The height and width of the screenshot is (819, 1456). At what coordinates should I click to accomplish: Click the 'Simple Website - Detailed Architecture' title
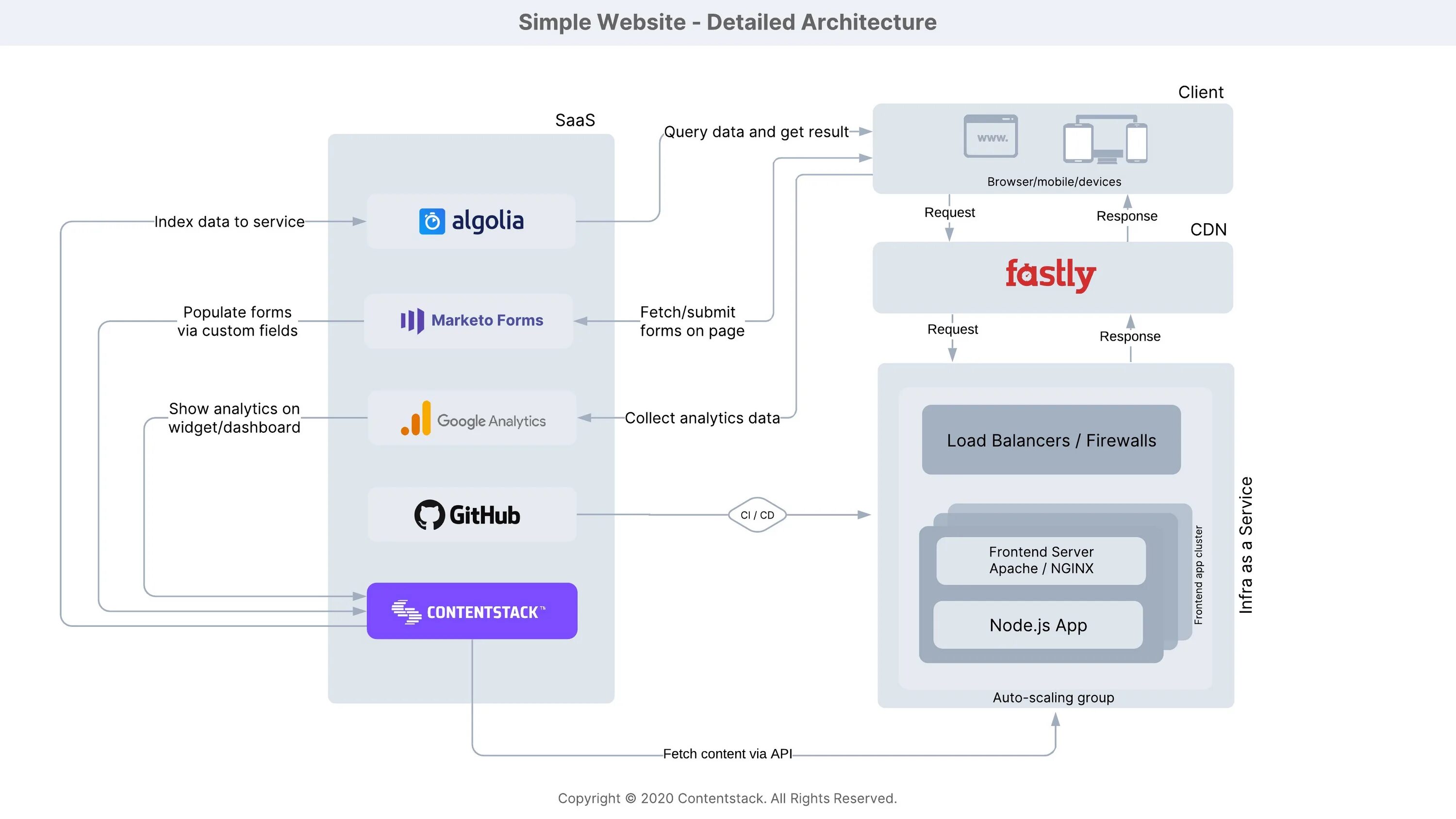point(728,22)
